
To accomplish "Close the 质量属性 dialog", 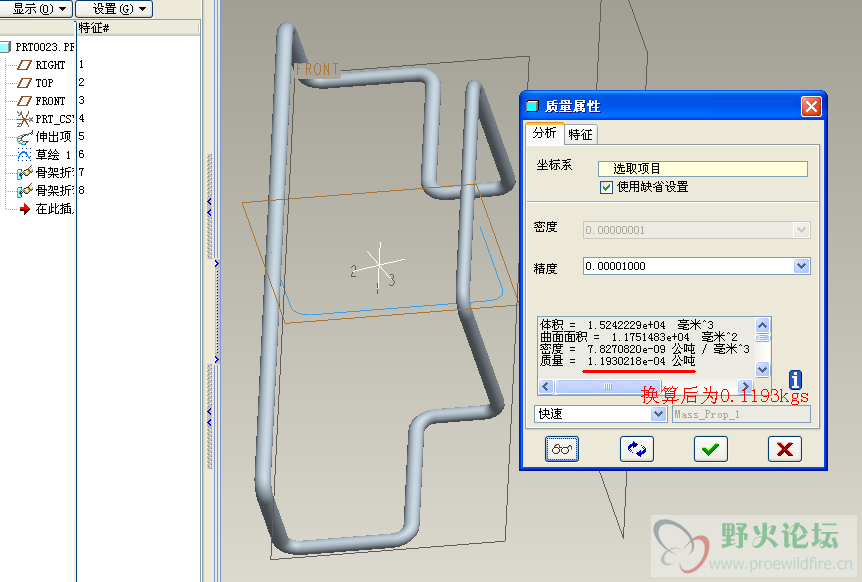I will tap(811, 106).
